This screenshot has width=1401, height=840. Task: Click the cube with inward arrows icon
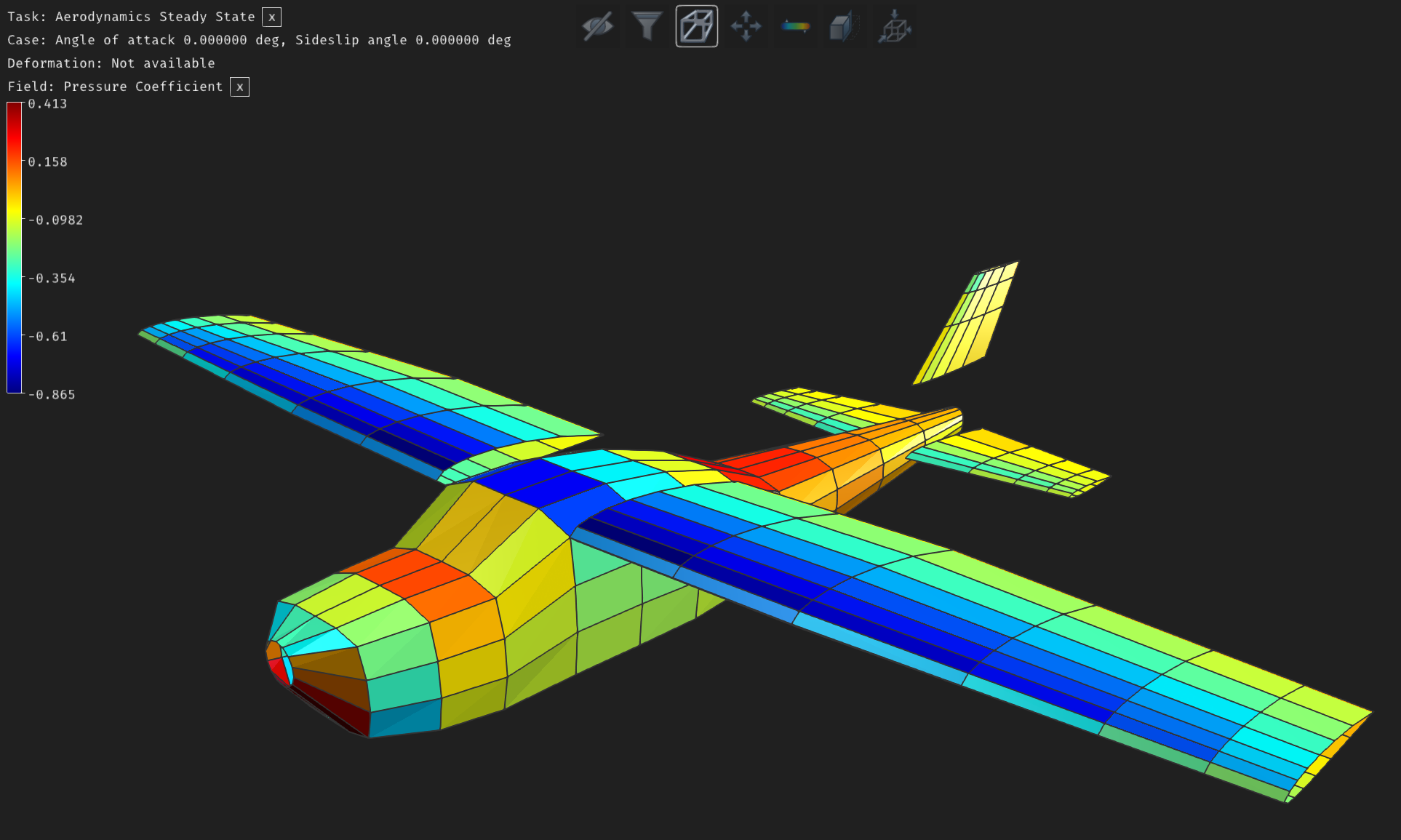coord(894,27)
